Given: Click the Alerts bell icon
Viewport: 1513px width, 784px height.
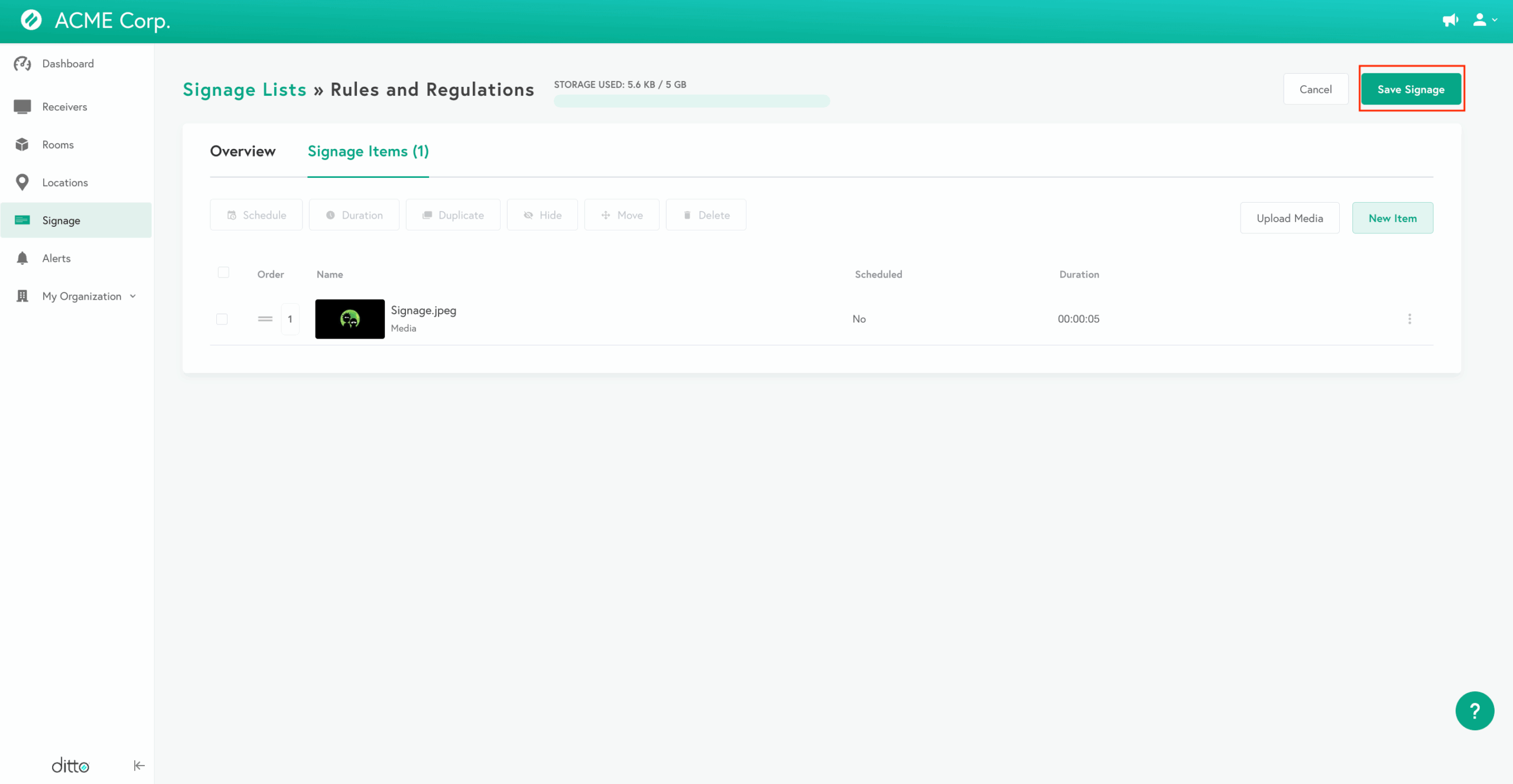Looking at the screenshot, I should click(x=22, y=258).
